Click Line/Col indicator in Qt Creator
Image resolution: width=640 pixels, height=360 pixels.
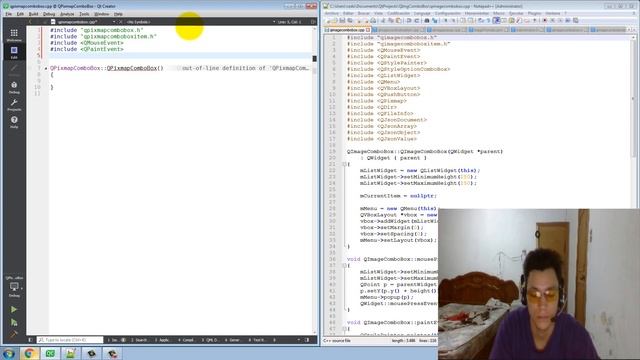click(x=290, y=22)
